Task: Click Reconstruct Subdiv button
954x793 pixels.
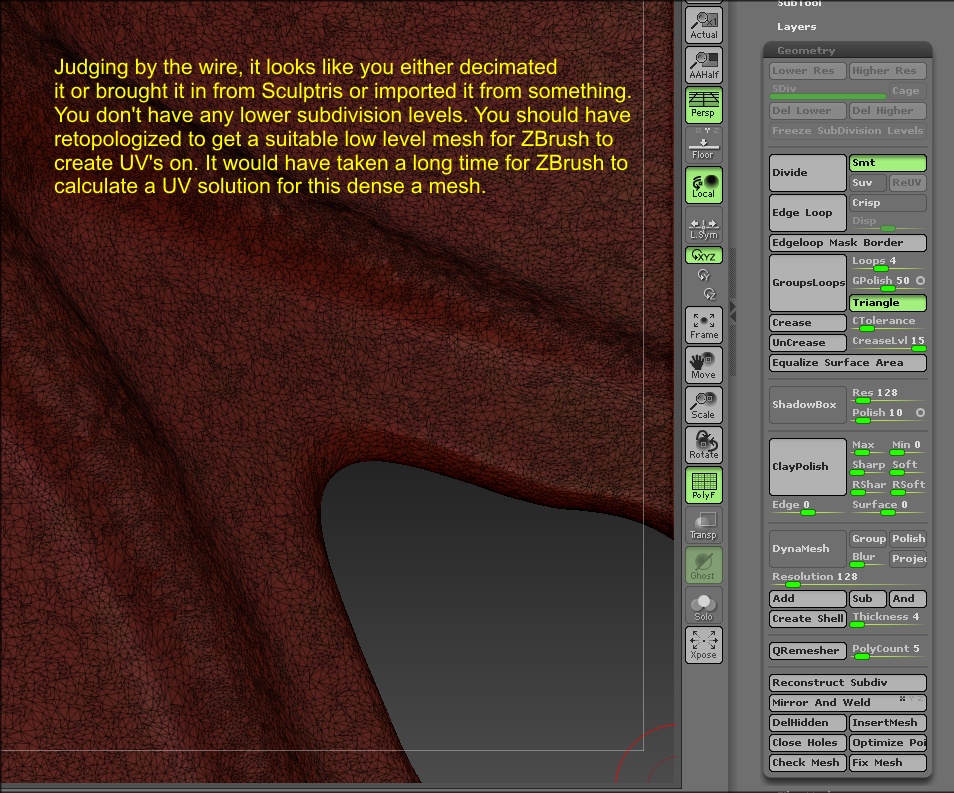Action: (x=848, y=683)
